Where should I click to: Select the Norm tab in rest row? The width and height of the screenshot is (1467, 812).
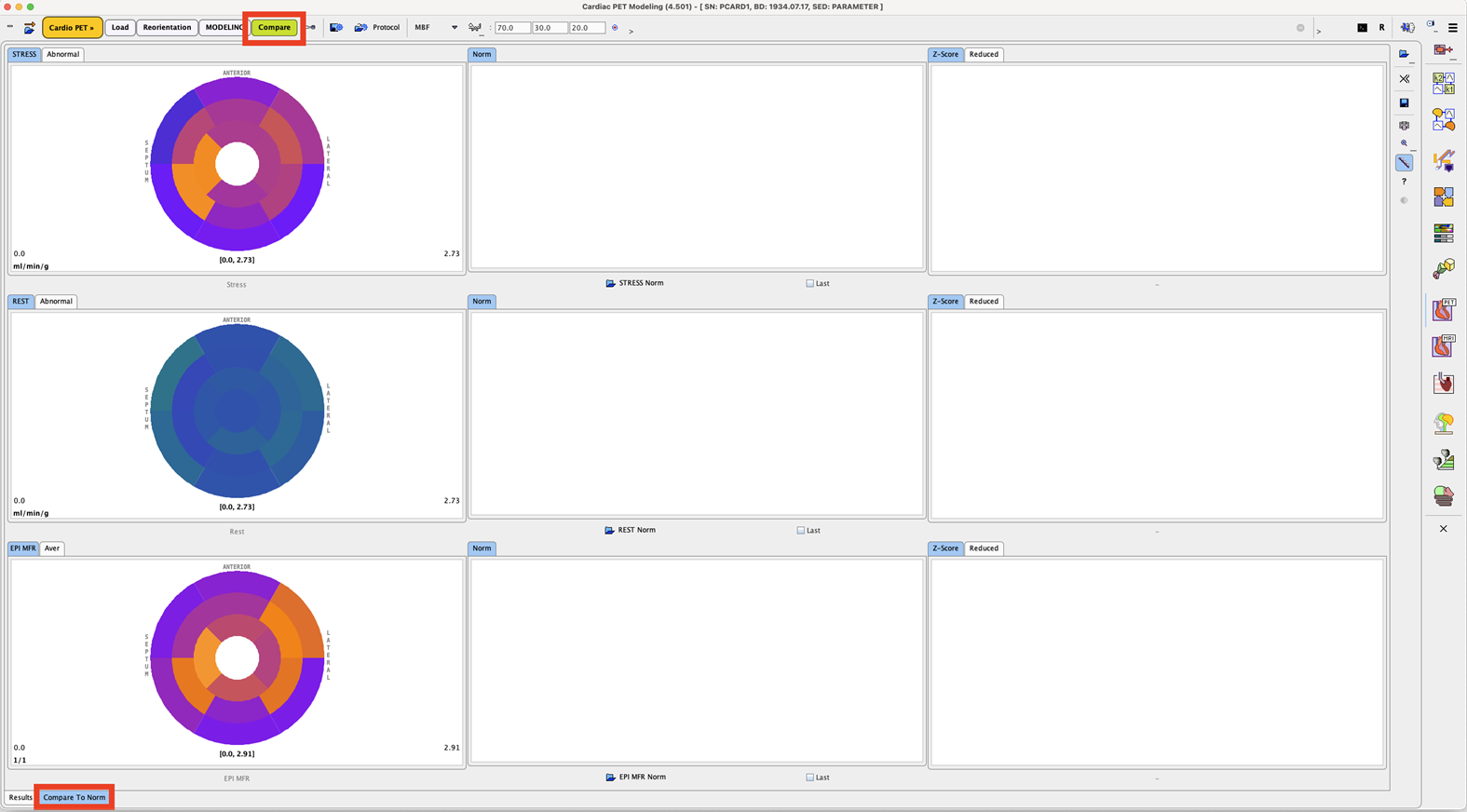pos(482,301)
